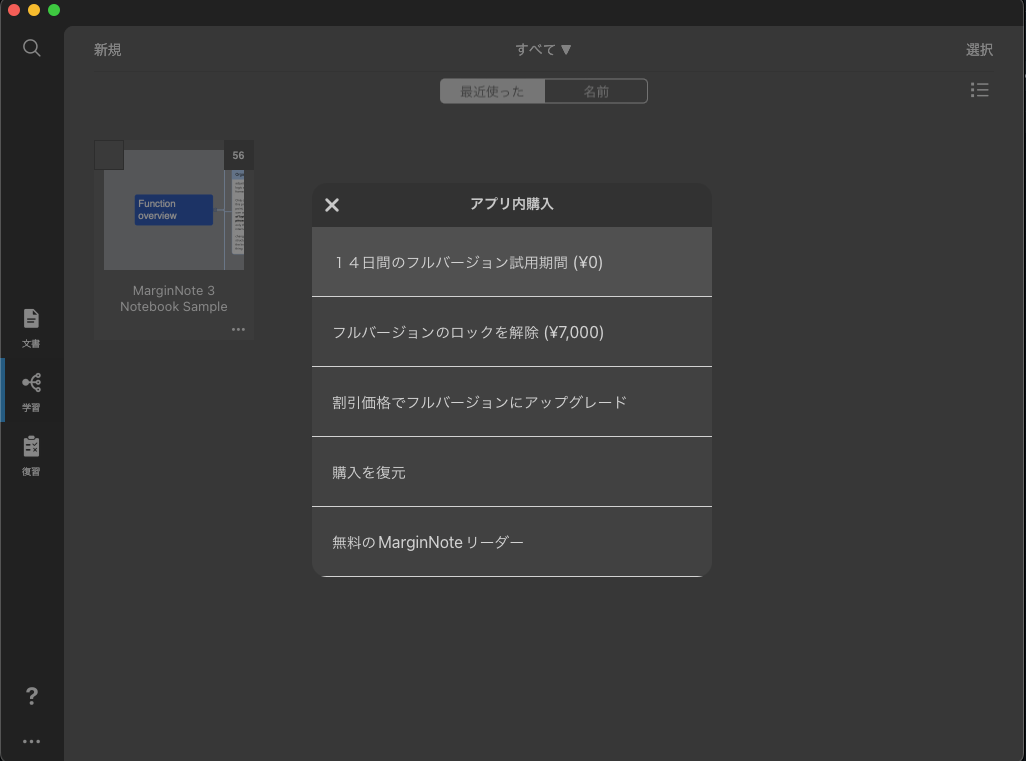Click MarginNote 3 Notebook Sample title
1026x761 pixels.
tap(173, 298)
